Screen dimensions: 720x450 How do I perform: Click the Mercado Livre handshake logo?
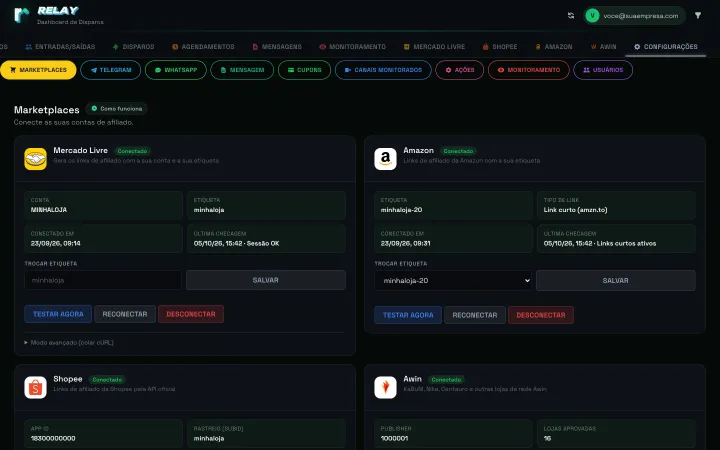(35, 159)
